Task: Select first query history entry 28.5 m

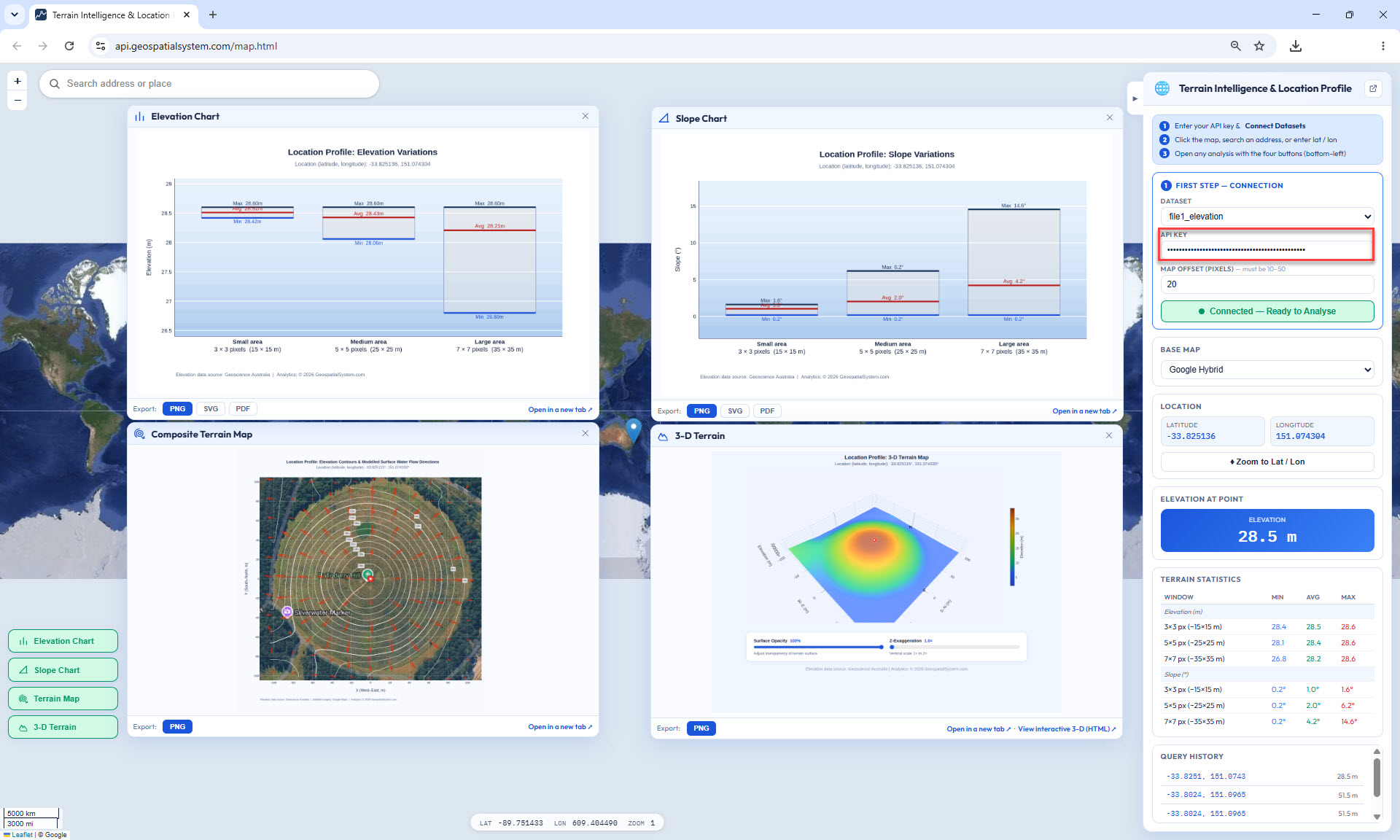Action: [x=1261, y=777]
